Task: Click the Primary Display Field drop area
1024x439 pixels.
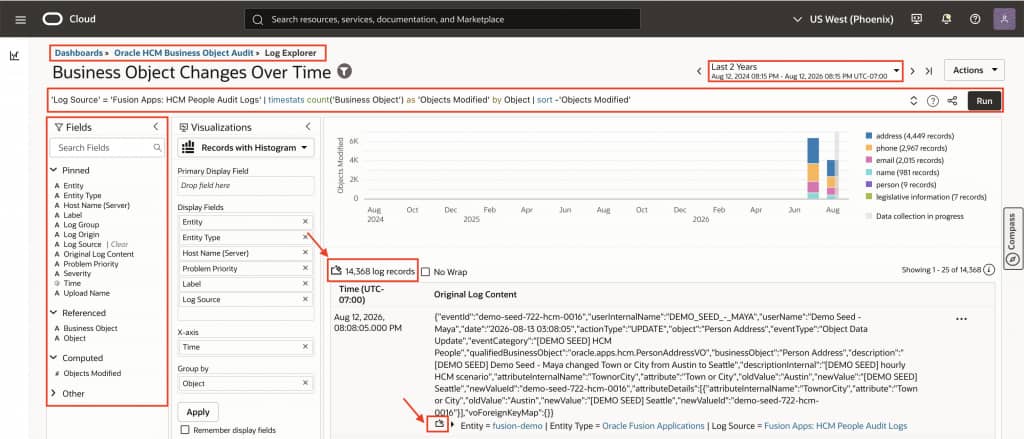Action: coord(246,186)
